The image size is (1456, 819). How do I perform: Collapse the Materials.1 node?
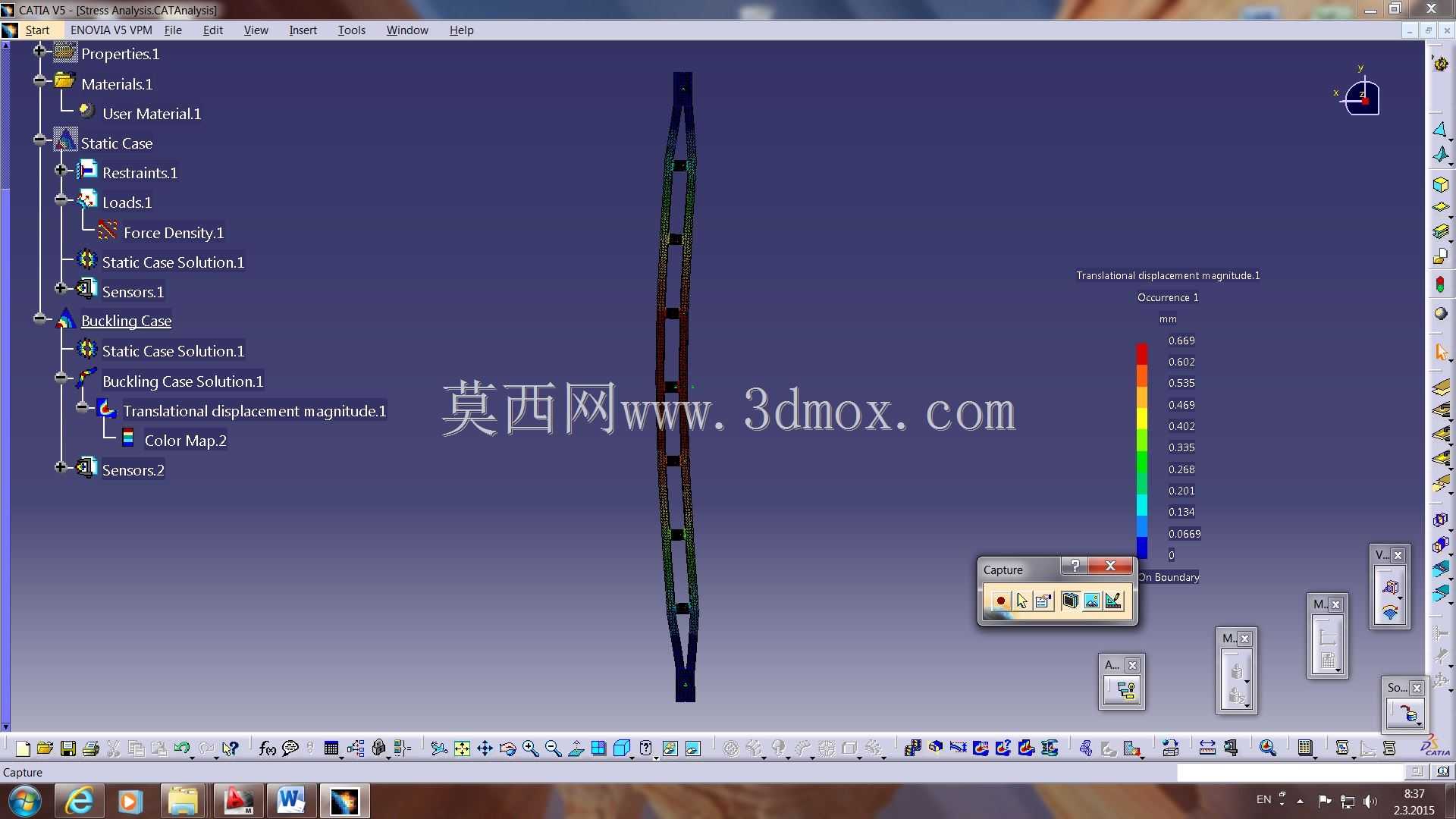point(39,80)
